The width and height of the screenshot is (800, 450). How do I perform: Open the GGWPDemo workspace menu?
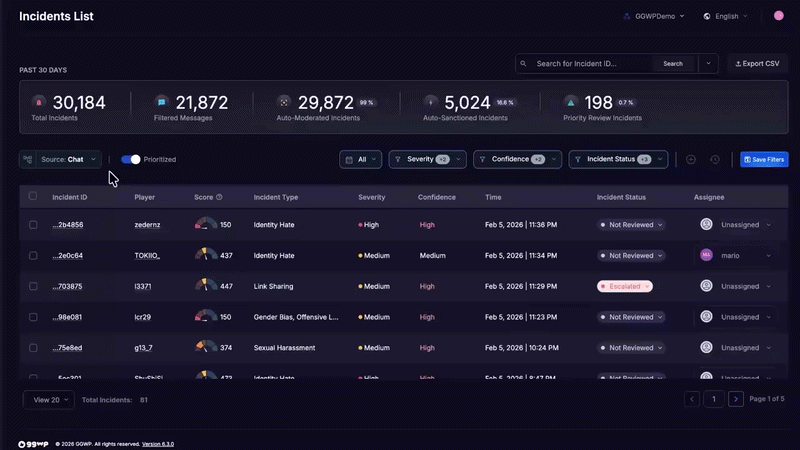pos(650,16)
